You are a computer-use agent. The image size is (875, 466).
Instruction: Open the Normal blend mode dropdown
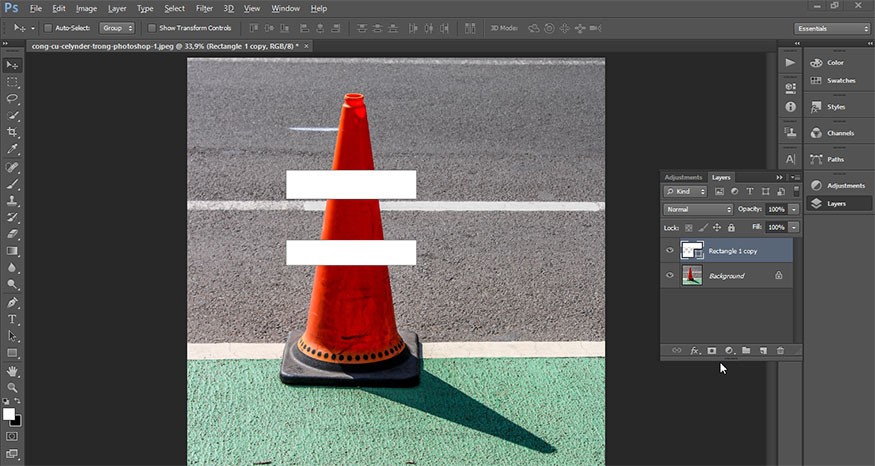(699, 209)
